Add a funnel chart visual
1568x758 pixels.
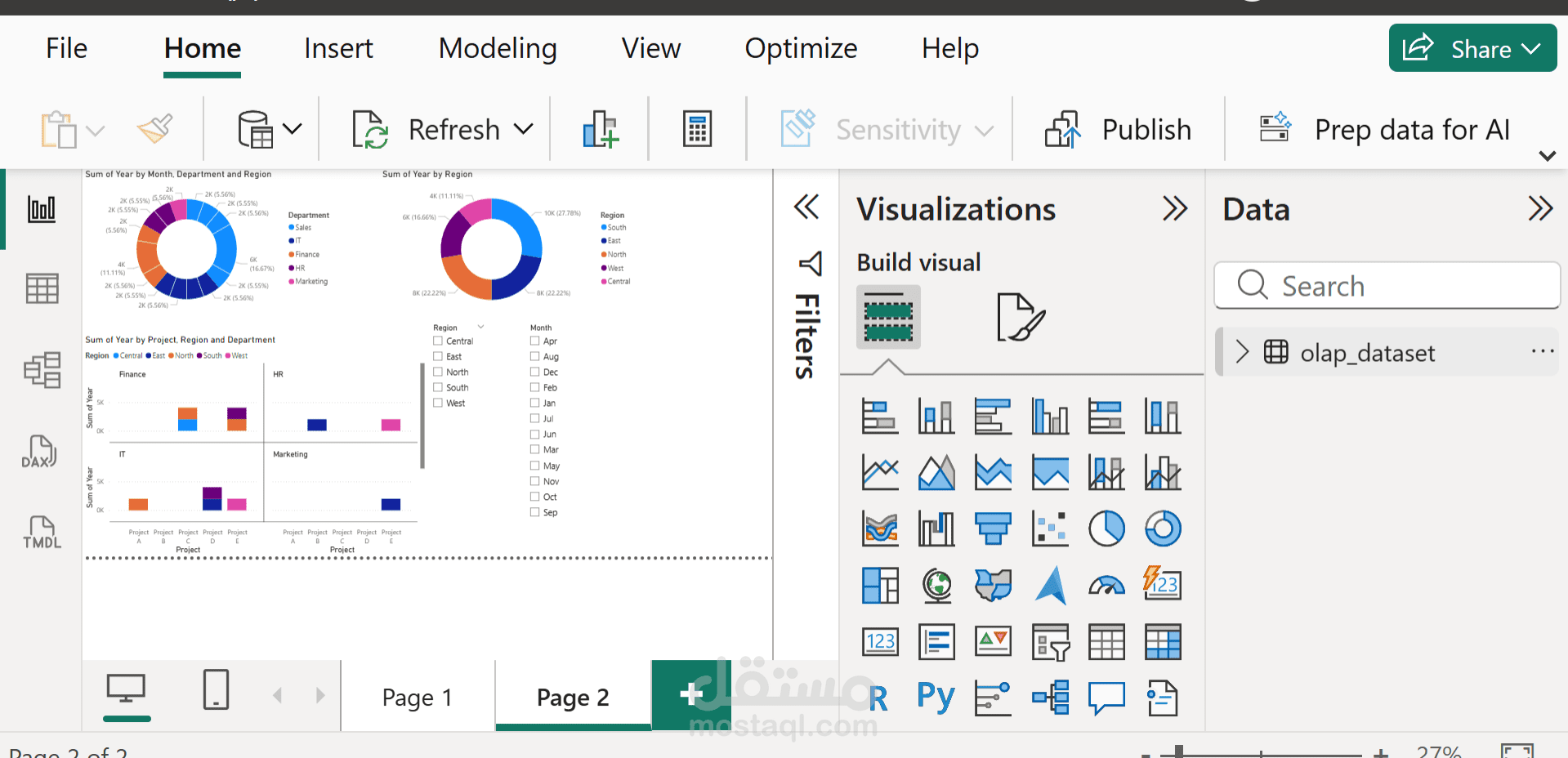tap(993, 528)
